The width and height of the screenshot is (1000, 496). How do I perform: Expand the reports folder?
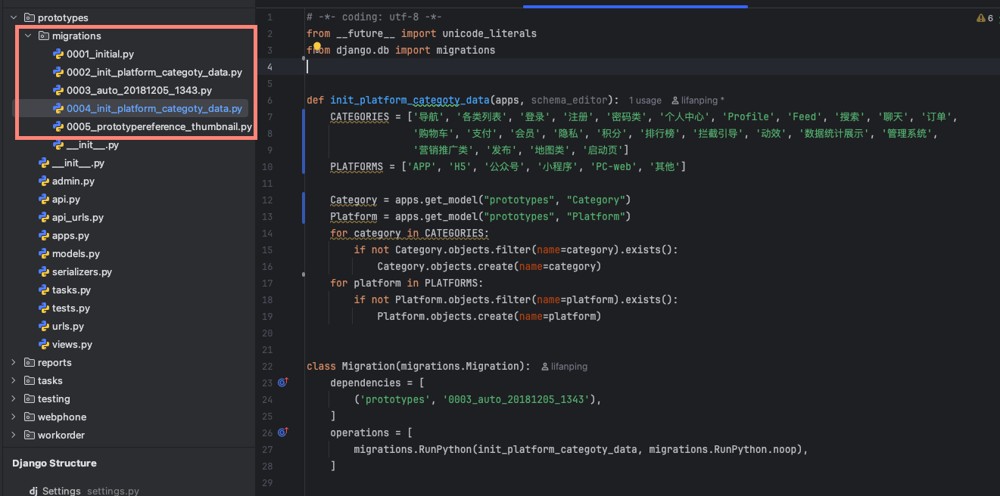pyautogui.click(x=13, y=363)
